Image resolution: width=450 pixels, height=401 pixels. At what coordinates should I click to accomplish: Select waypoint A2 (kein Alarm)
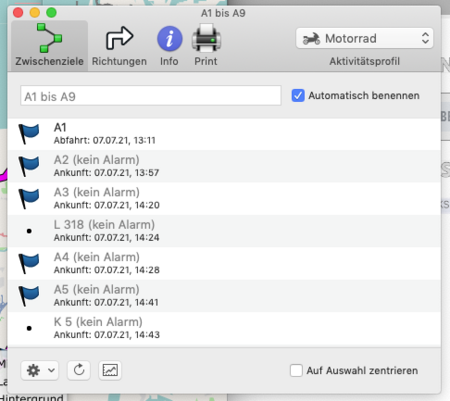coord(224,166)
